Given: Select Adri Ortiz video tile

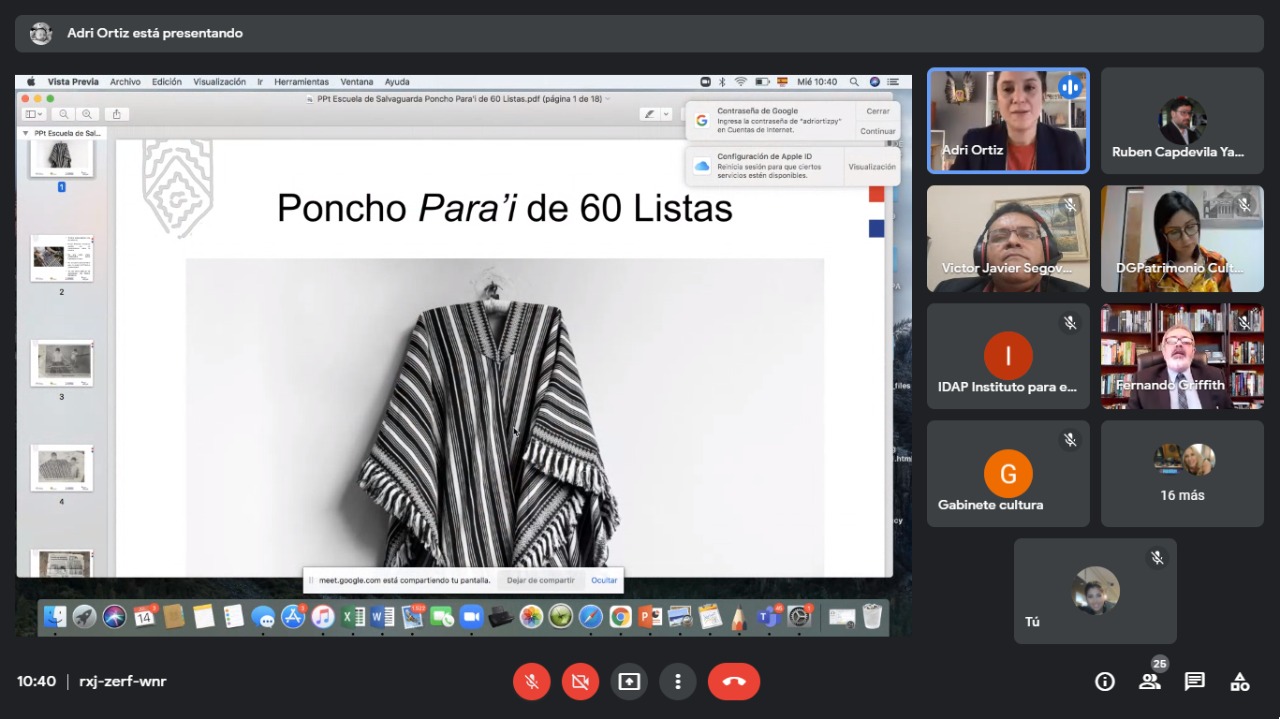Looking at the screenshot, I should (x=1007, y=121).
